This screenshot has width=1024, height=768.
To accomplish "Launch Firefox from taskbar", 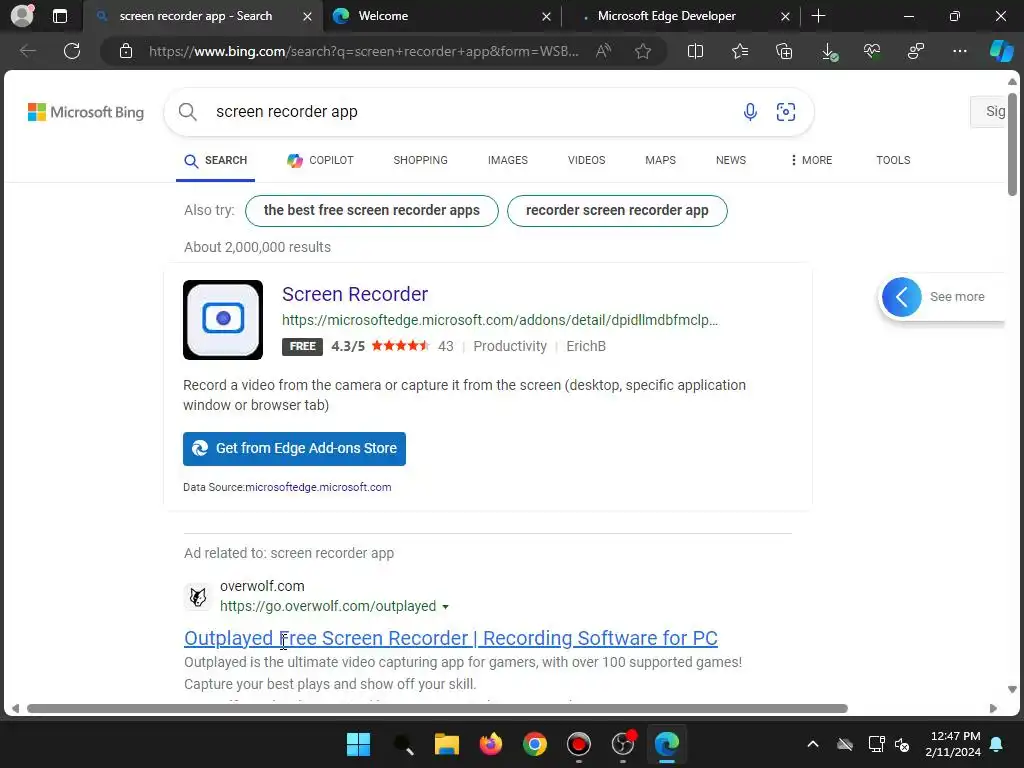I will (x=490, y=744).
